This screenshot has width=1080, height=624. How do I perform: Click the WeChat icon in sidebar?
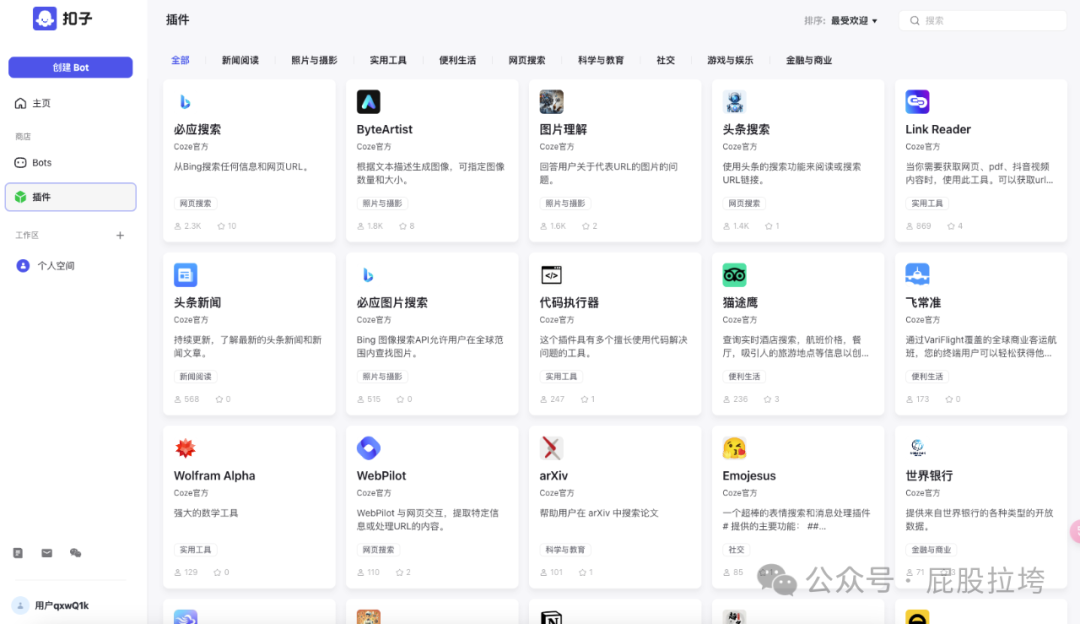(76, 553)
